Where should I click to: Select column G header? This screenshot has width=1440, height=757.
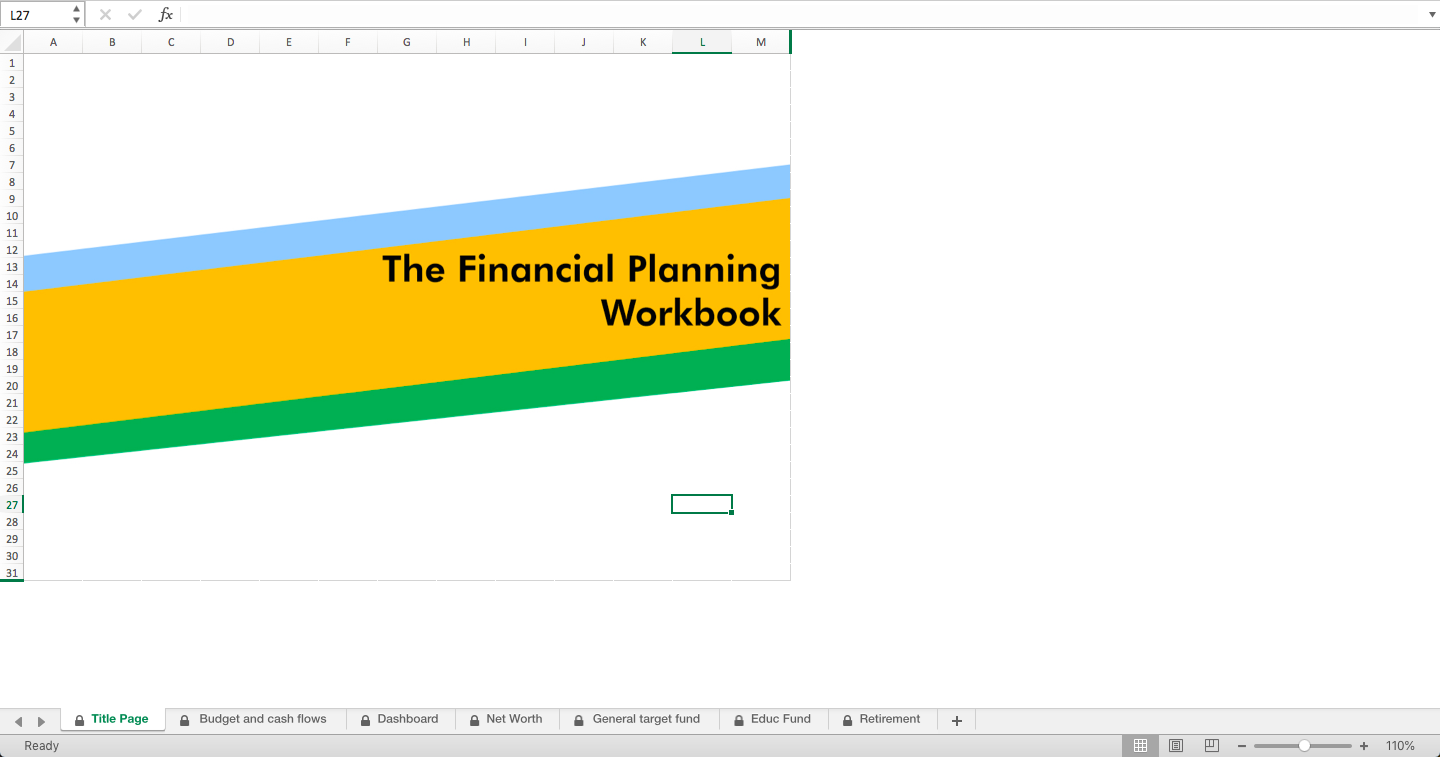[407, 42]
